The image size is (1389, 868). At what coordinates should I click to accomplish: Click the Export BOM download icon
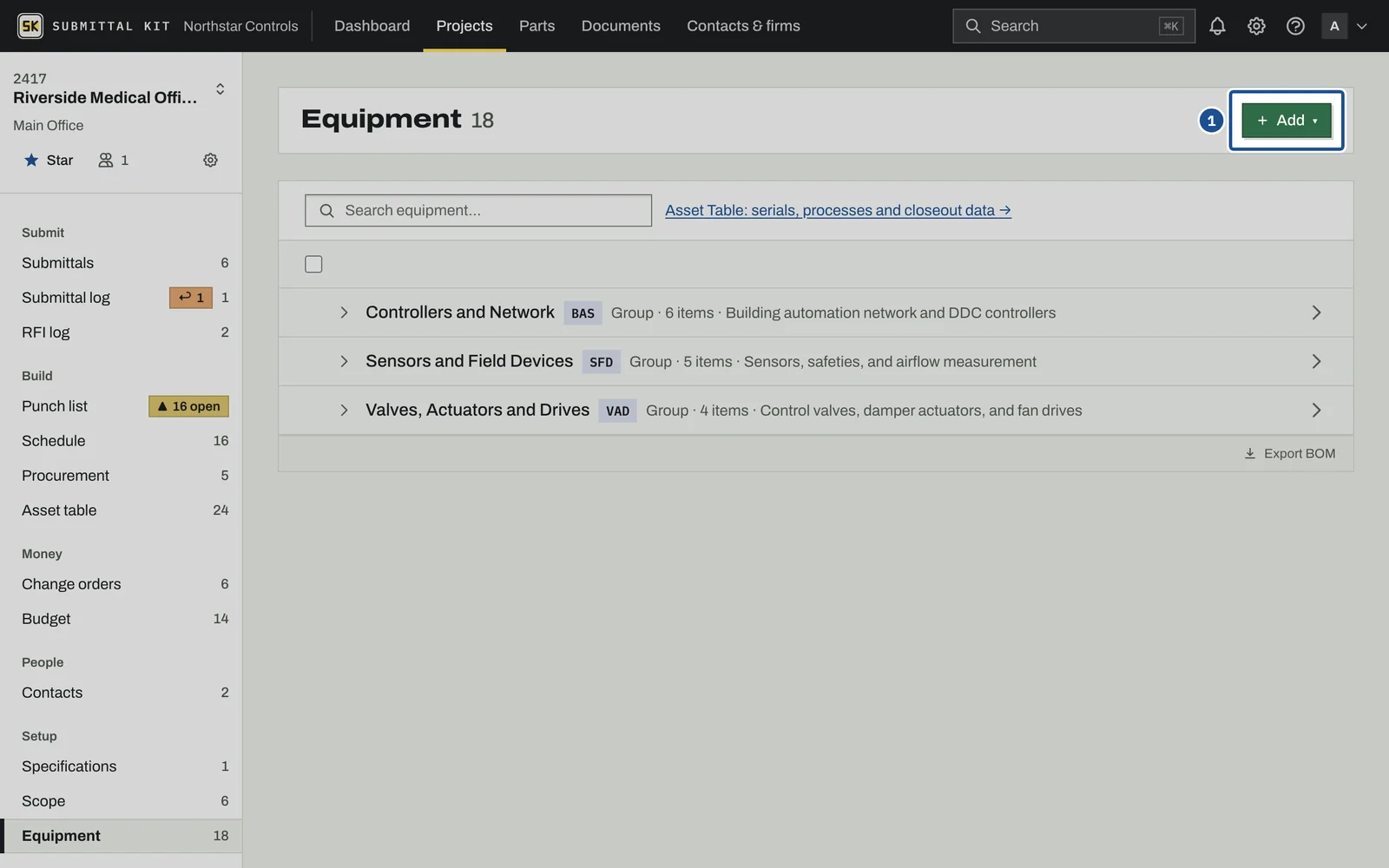[1250, 453]
